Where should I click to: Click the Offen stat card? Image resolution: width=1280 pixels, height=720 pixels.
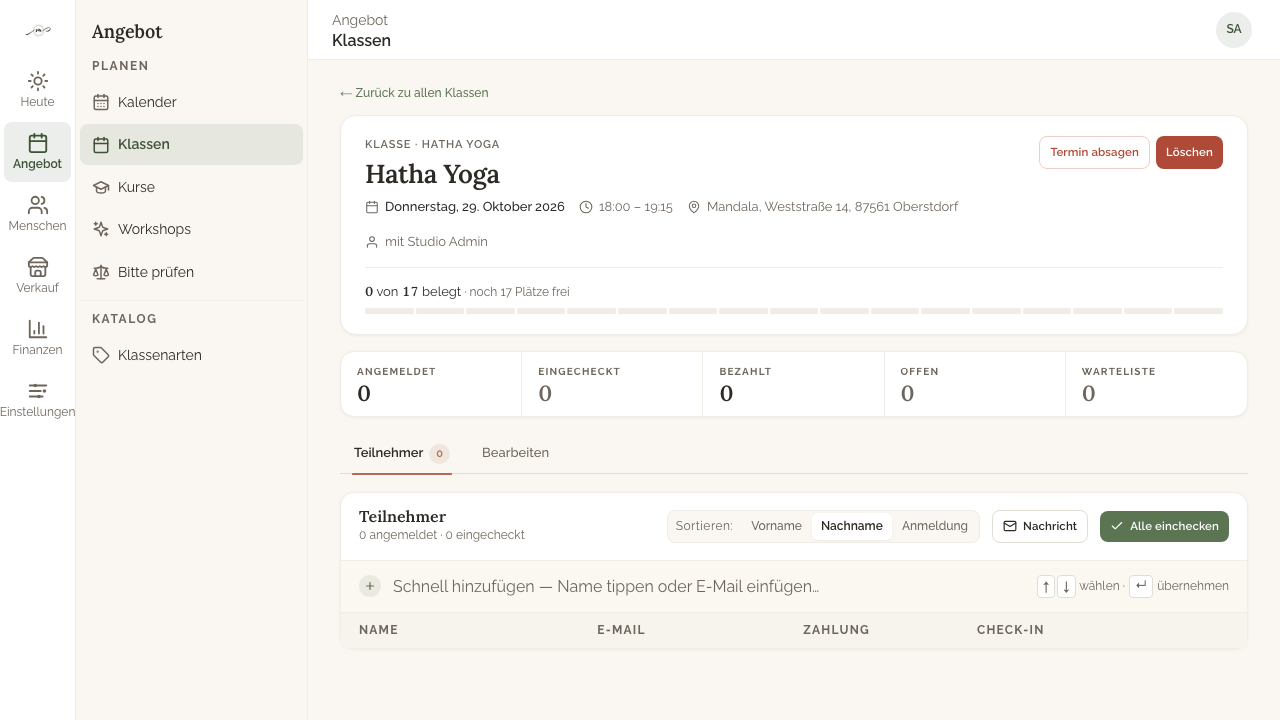(x=975, y=384)
